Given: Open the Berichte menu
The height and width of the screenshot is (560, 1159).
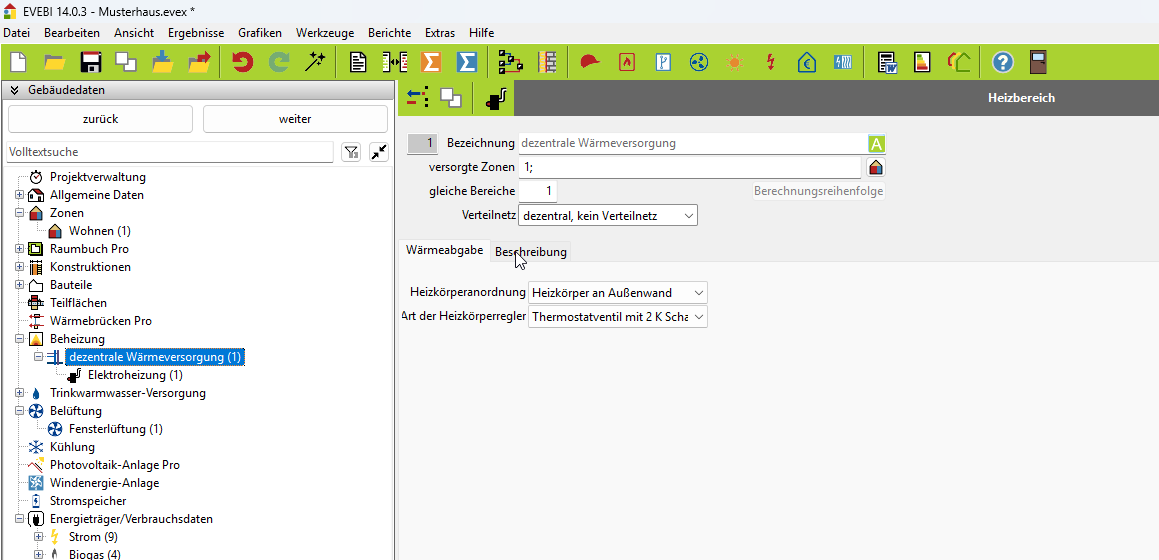Looking at the screenshot, I should coord(389,33).
